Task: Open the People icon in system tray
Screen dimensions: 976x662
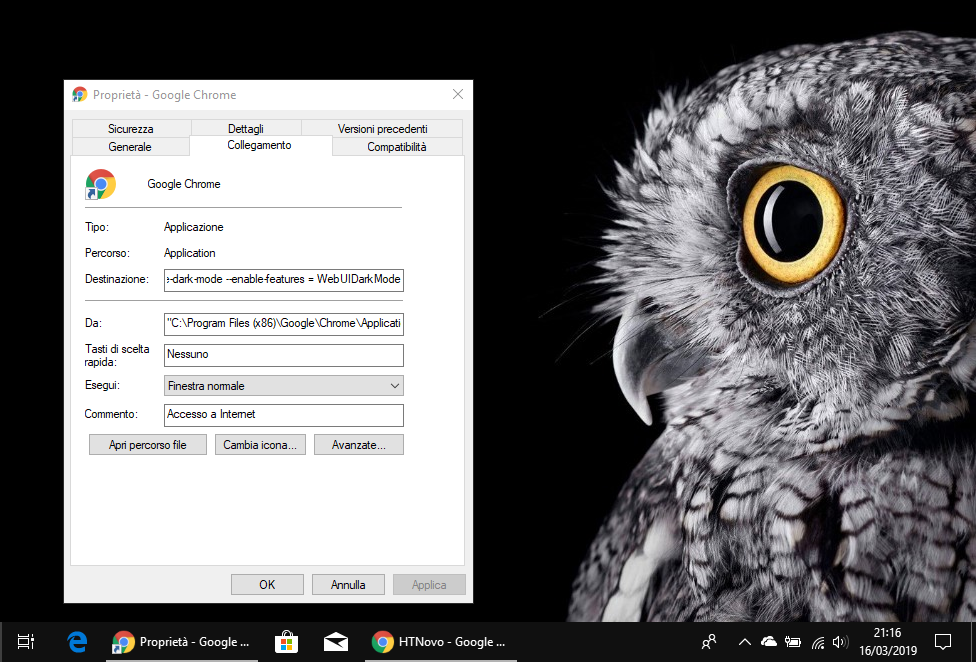Action: pos(708,641)
